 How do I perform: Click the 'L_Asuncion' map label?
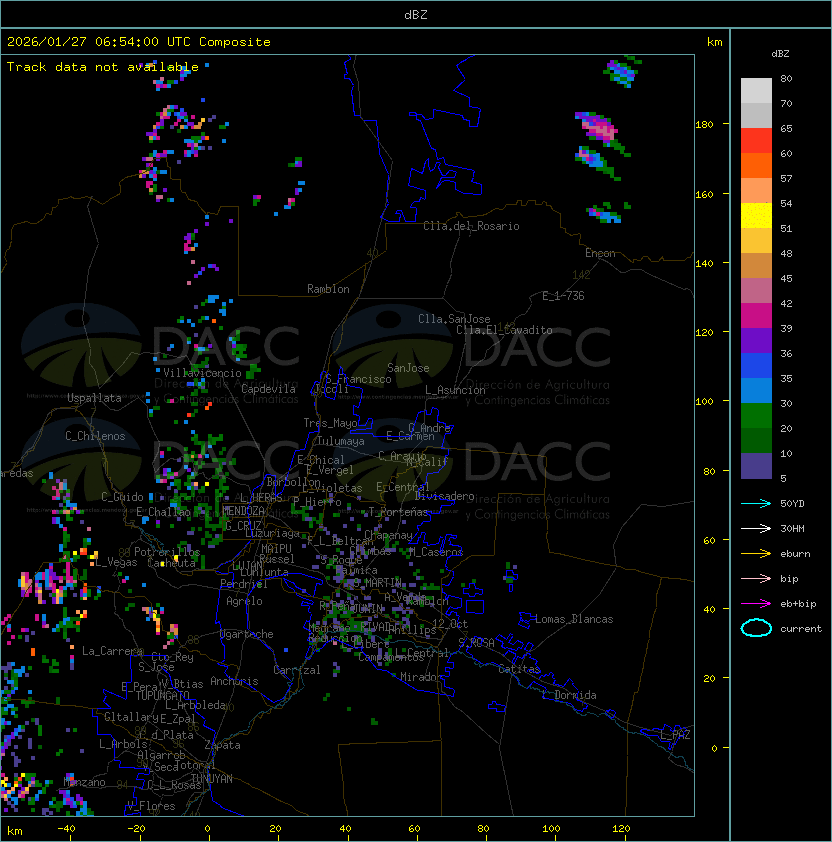[455, 390]
